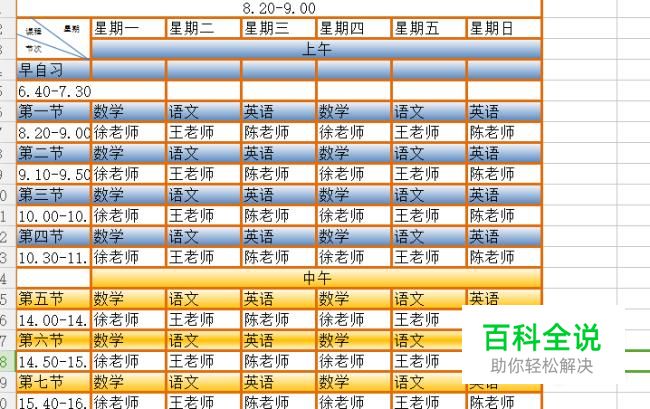Select 语文 in 第三节 row under 星期二
This screenshot has width=650, height=409.
pos(203,195)
